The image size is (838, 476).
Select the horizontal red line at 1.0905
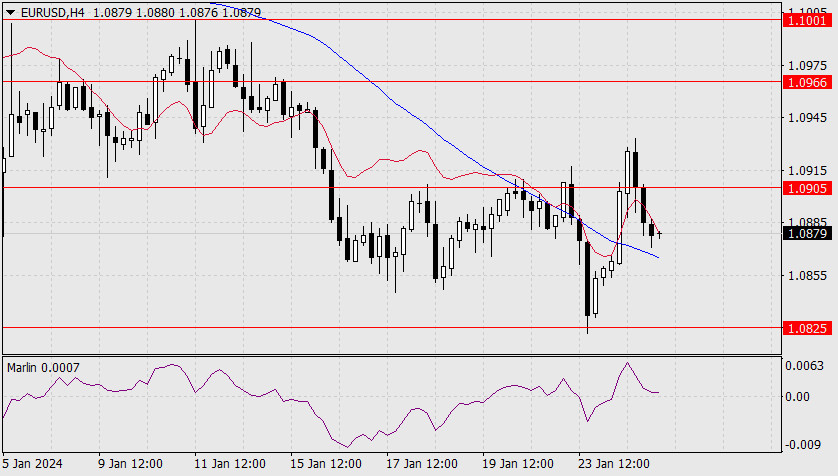[x=392, y=188]
